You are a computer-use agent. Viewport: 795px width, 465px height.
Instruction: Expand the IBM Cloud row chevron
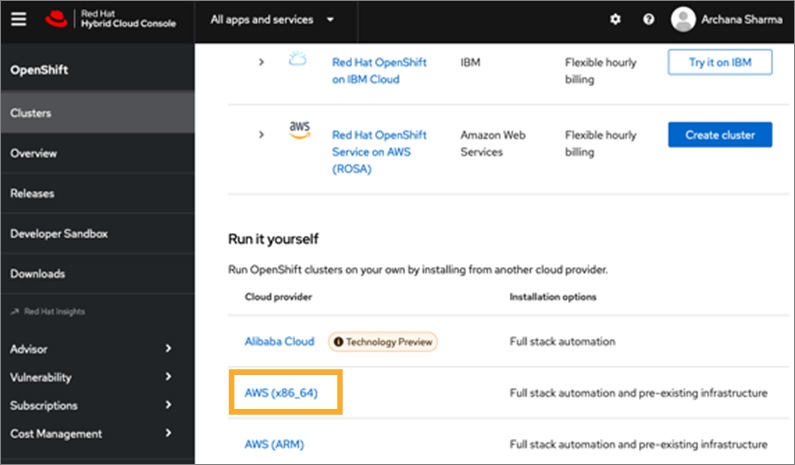(261, 62)
